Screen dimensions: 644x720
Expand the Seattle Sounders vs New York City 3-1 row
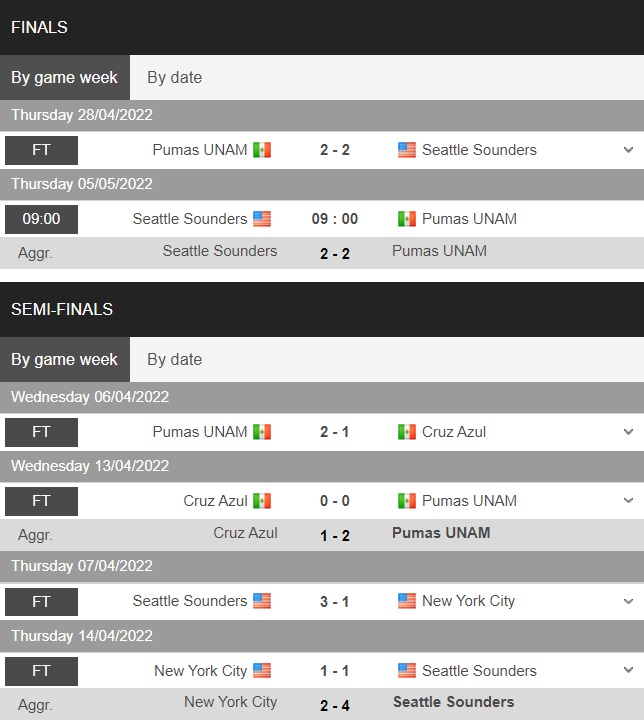click(628, 601)
